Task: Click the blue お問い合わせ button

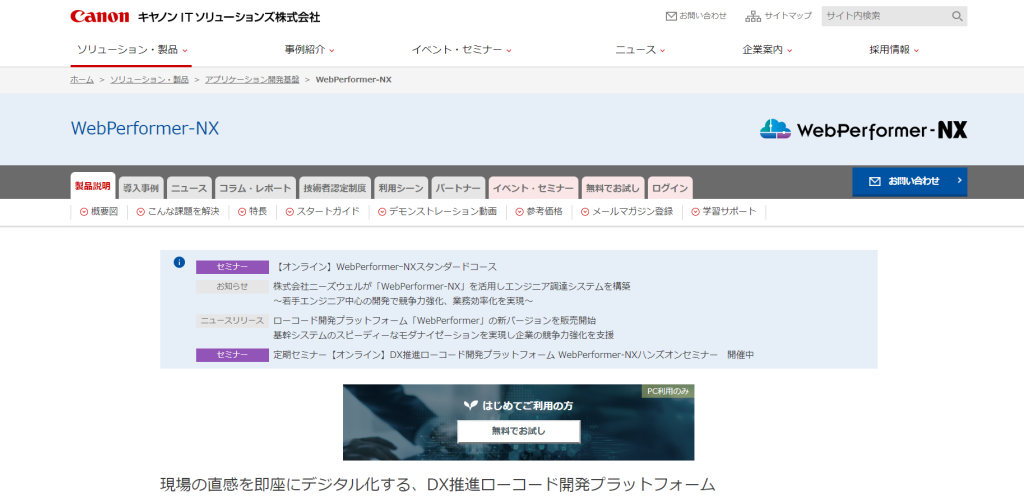Action: [909, 181]
